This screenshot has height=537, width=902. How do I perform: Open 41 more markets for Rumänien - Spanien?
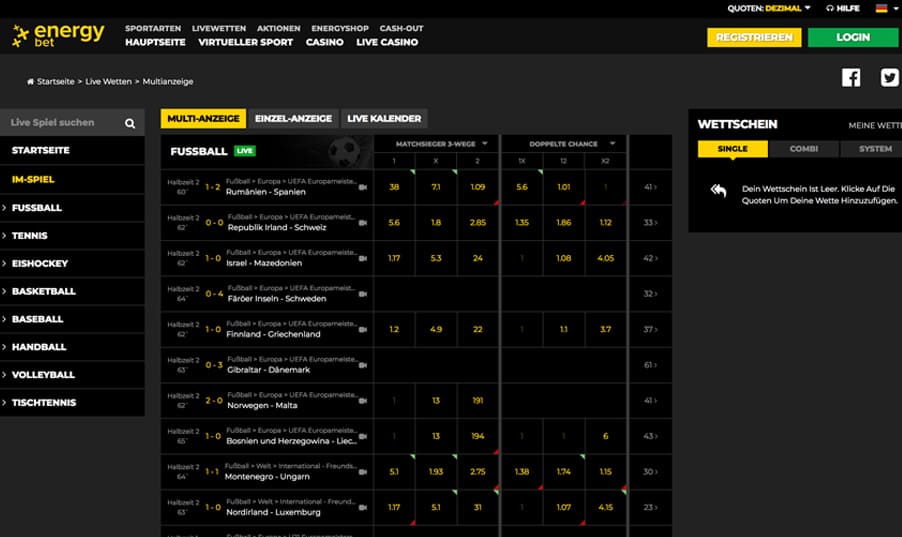coord(650,187)
